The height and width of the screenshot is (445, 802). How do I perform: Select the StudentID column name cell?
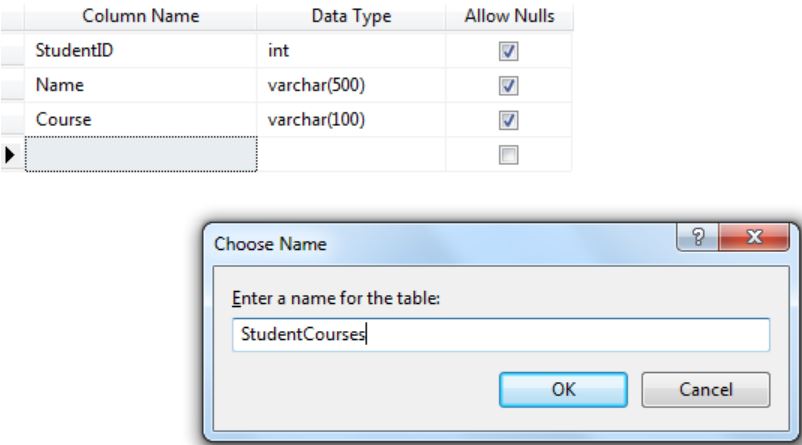pyautogui.click(x=141, y=51)
